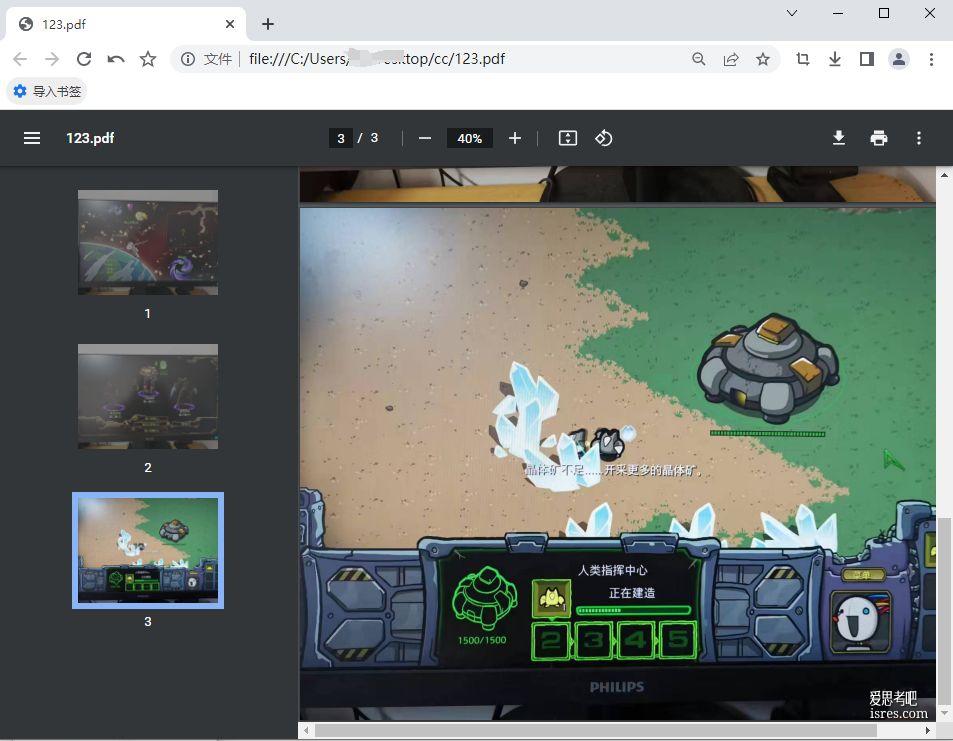Screen dimensions: 953x741
Task: Close the 123.pdf tab
Action: click(230, 24)
